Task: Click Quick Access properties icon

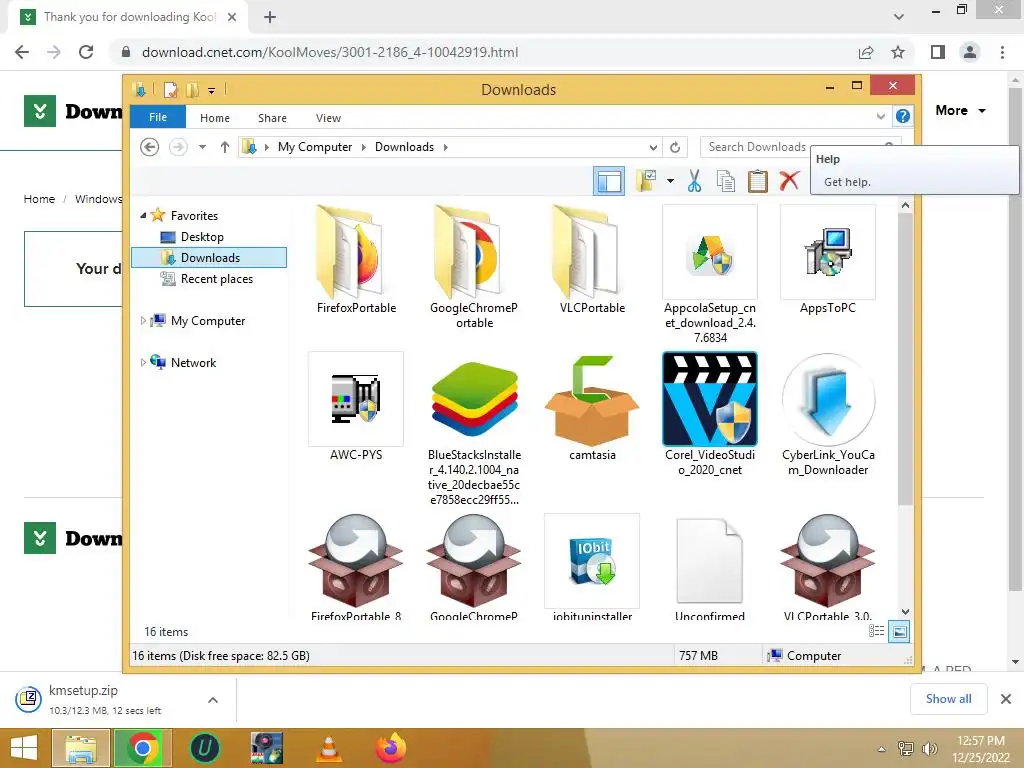Action: pyautogui.click(x=170, y=89)
